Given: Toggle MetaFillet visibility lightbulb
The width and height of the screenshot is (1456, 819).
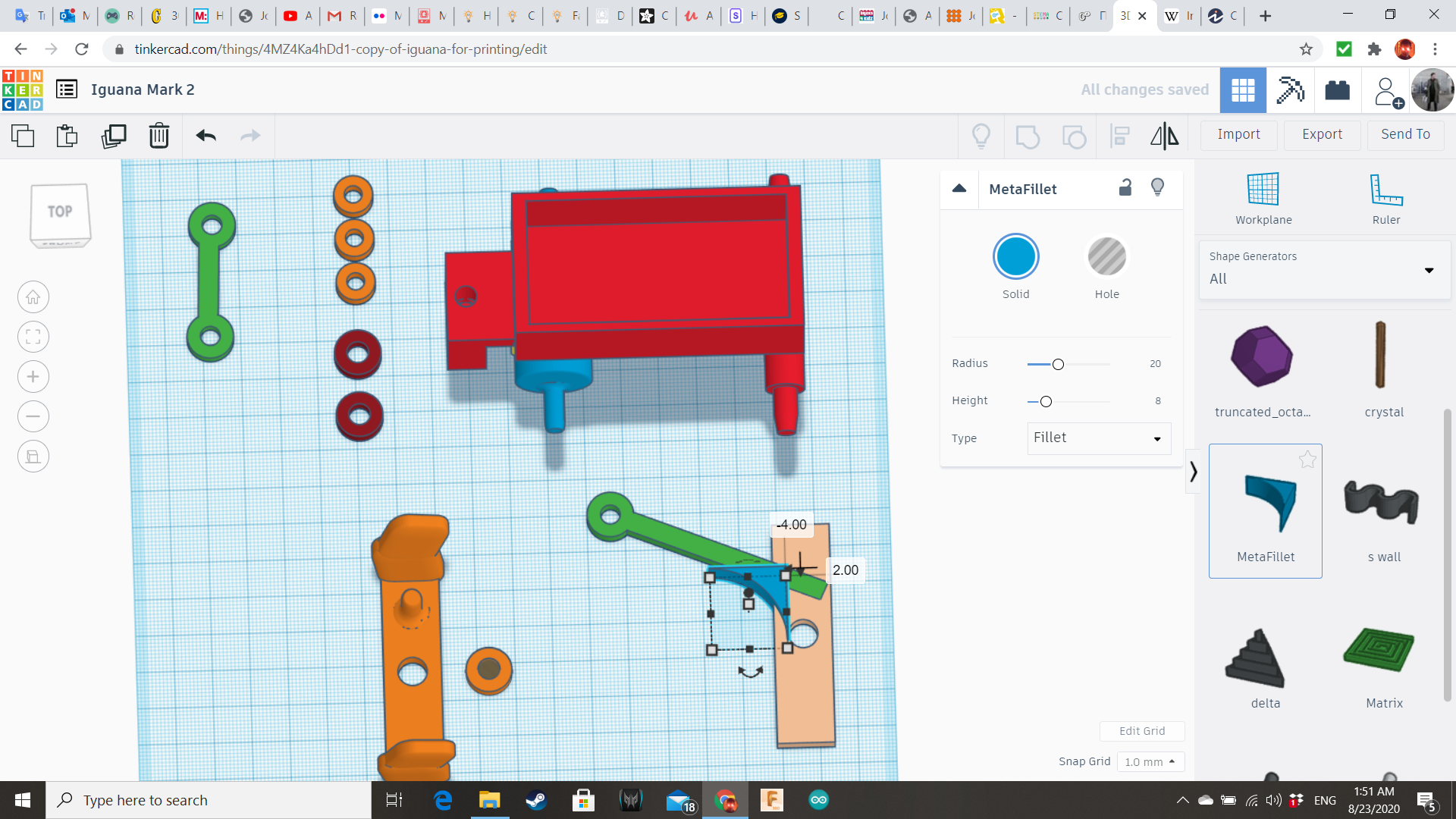Looking at the screenshot, I should pos(1157,187).
